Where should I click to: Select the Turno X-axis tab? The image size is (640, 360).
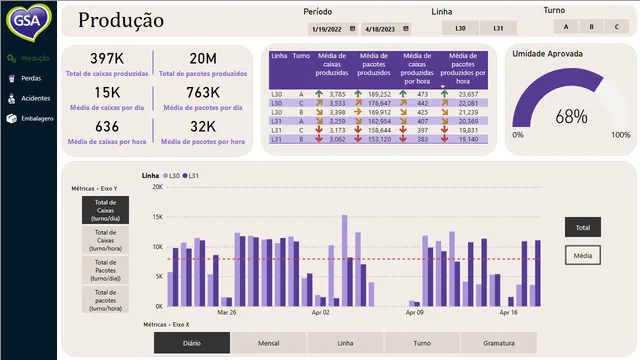(x=422, y=343)
